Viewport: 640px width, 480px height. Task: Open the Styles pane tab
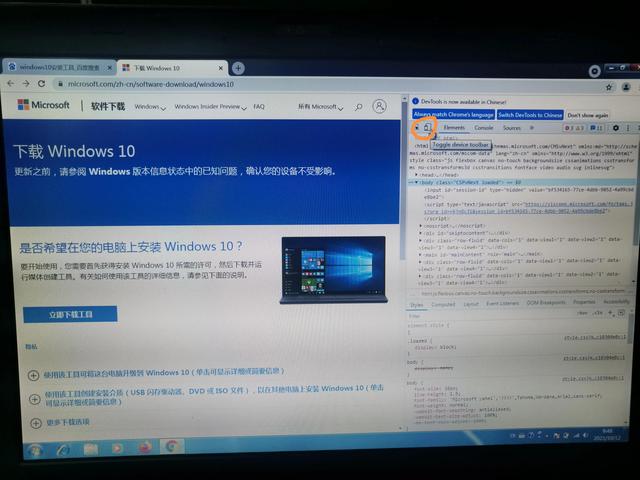point(417,304)
